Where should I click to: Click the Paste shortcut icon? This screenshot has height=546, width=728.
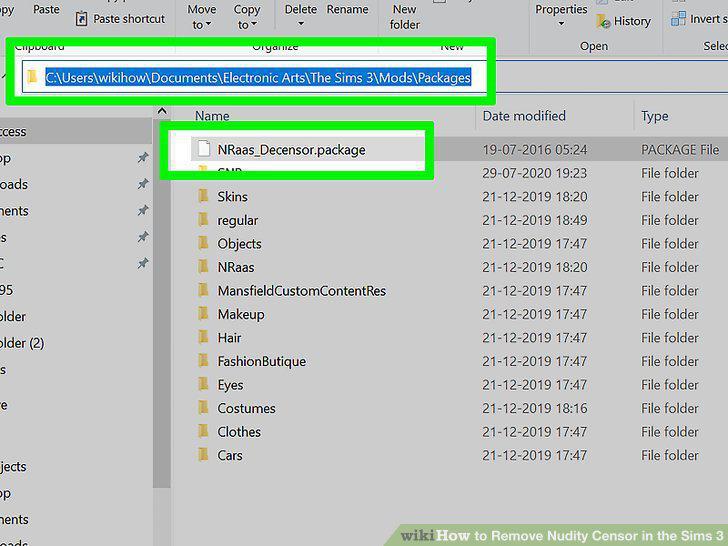pyautogui.click(x=81, y=19)
